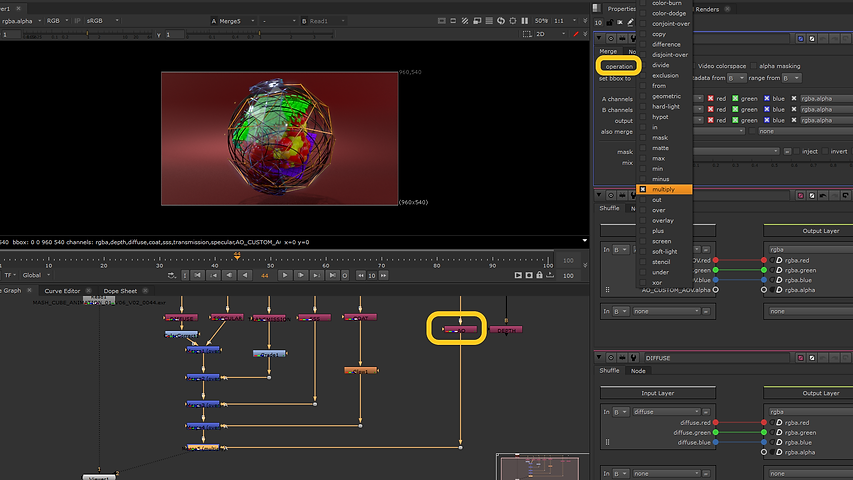
Task: Open the Node tab in DIFFUSE panel
Action: 638,371
